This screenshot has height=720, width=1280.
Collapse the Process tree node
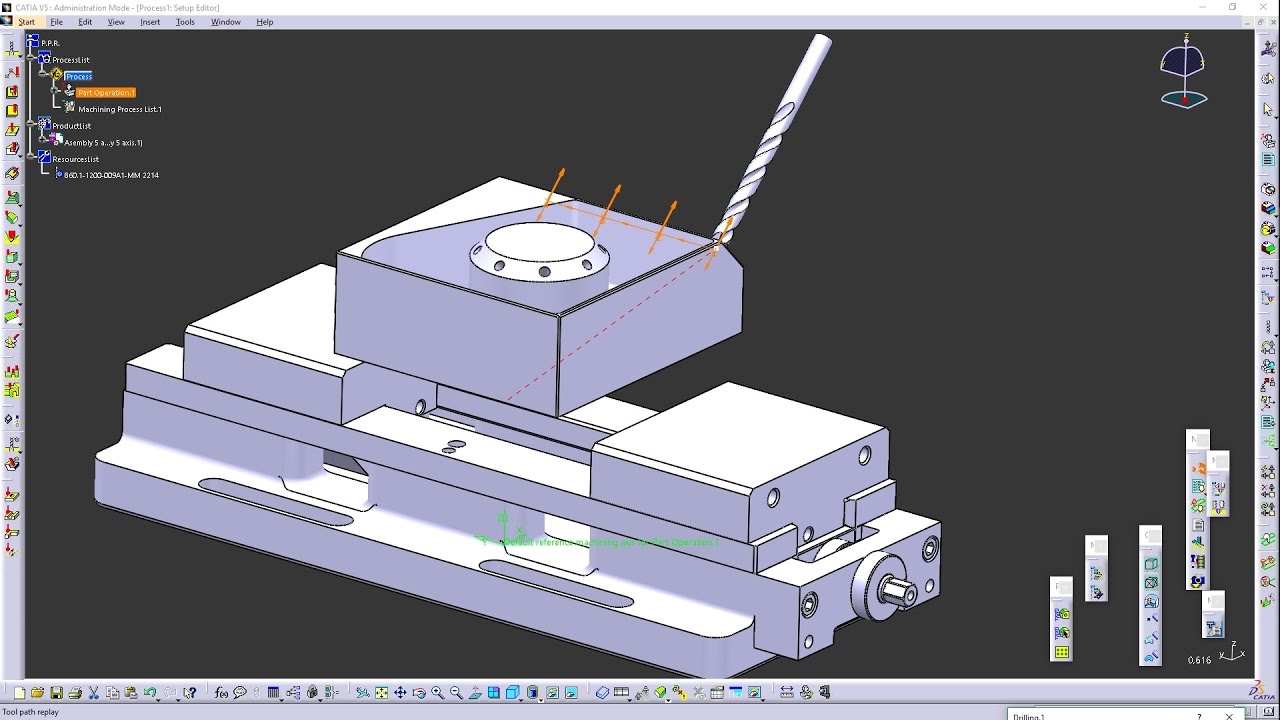click(44, 75)
